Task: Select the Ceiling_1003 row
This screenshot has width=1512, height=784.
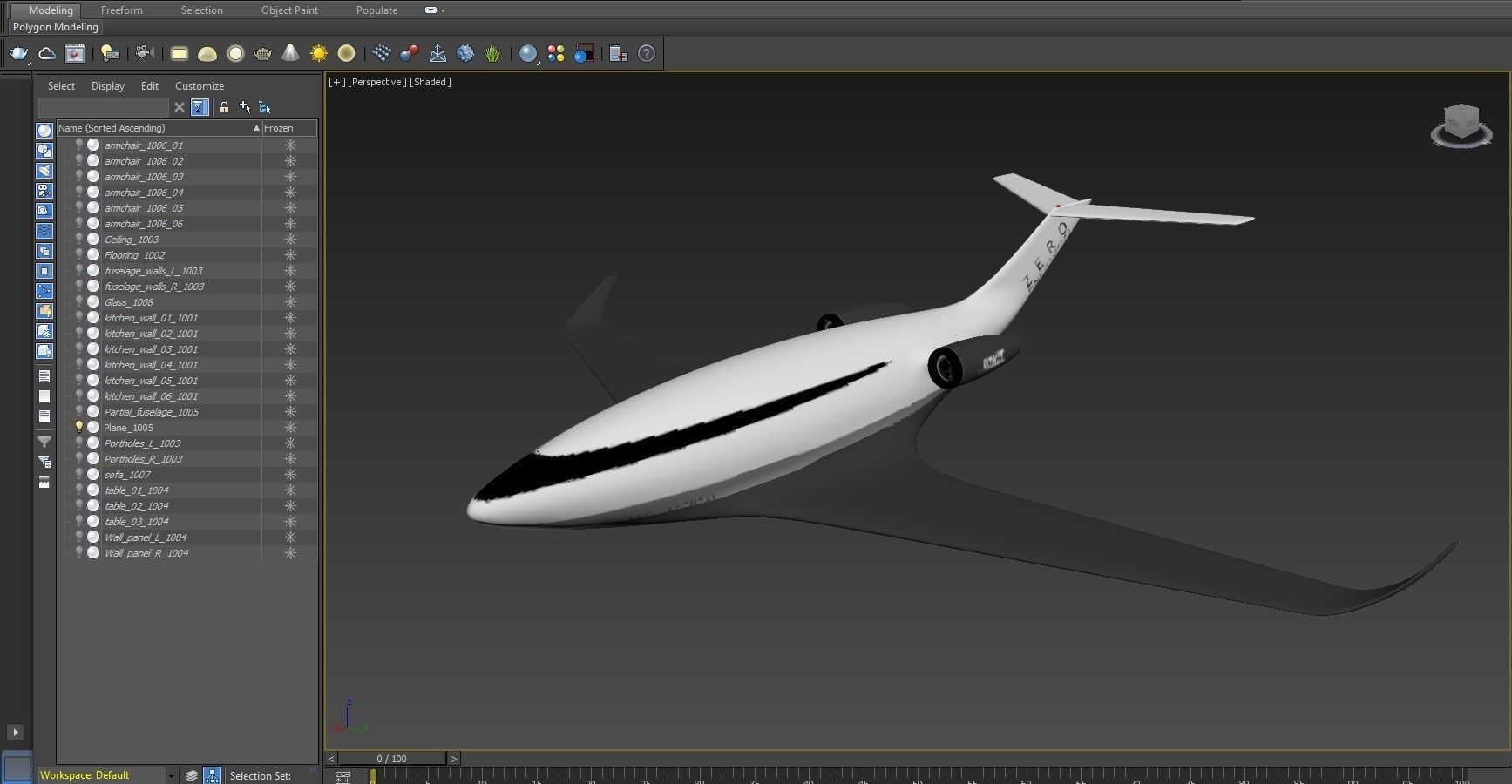Action: point(186,239)
